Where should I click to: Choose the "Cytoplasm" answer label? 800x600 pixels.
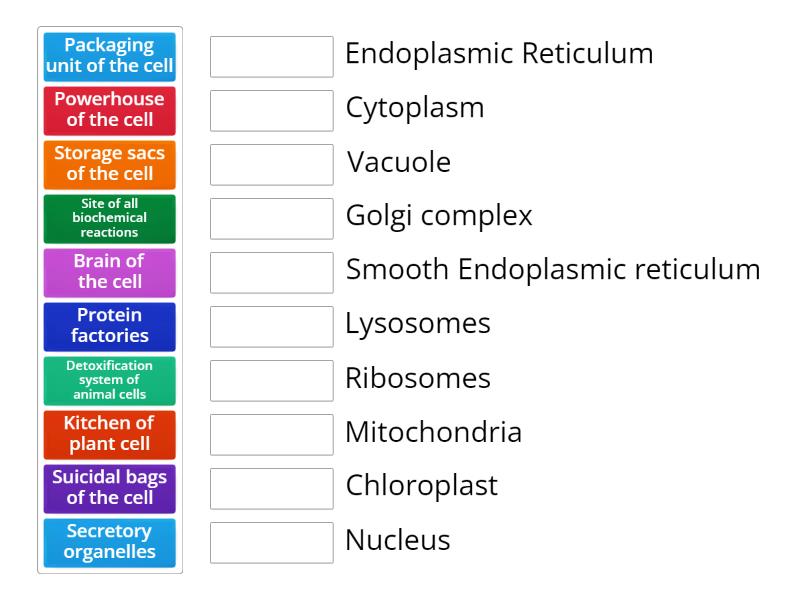tap(412, 107)
